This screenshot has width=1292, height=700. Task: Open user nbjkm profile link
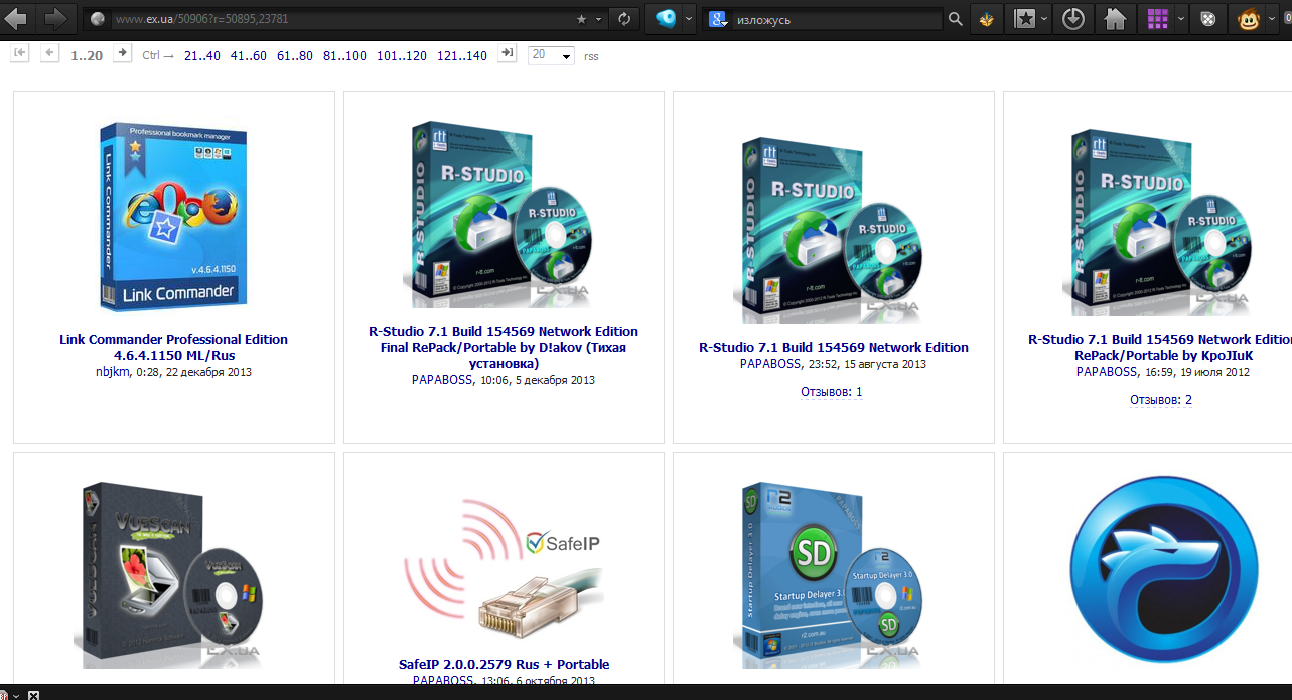(x=112, y=372)
